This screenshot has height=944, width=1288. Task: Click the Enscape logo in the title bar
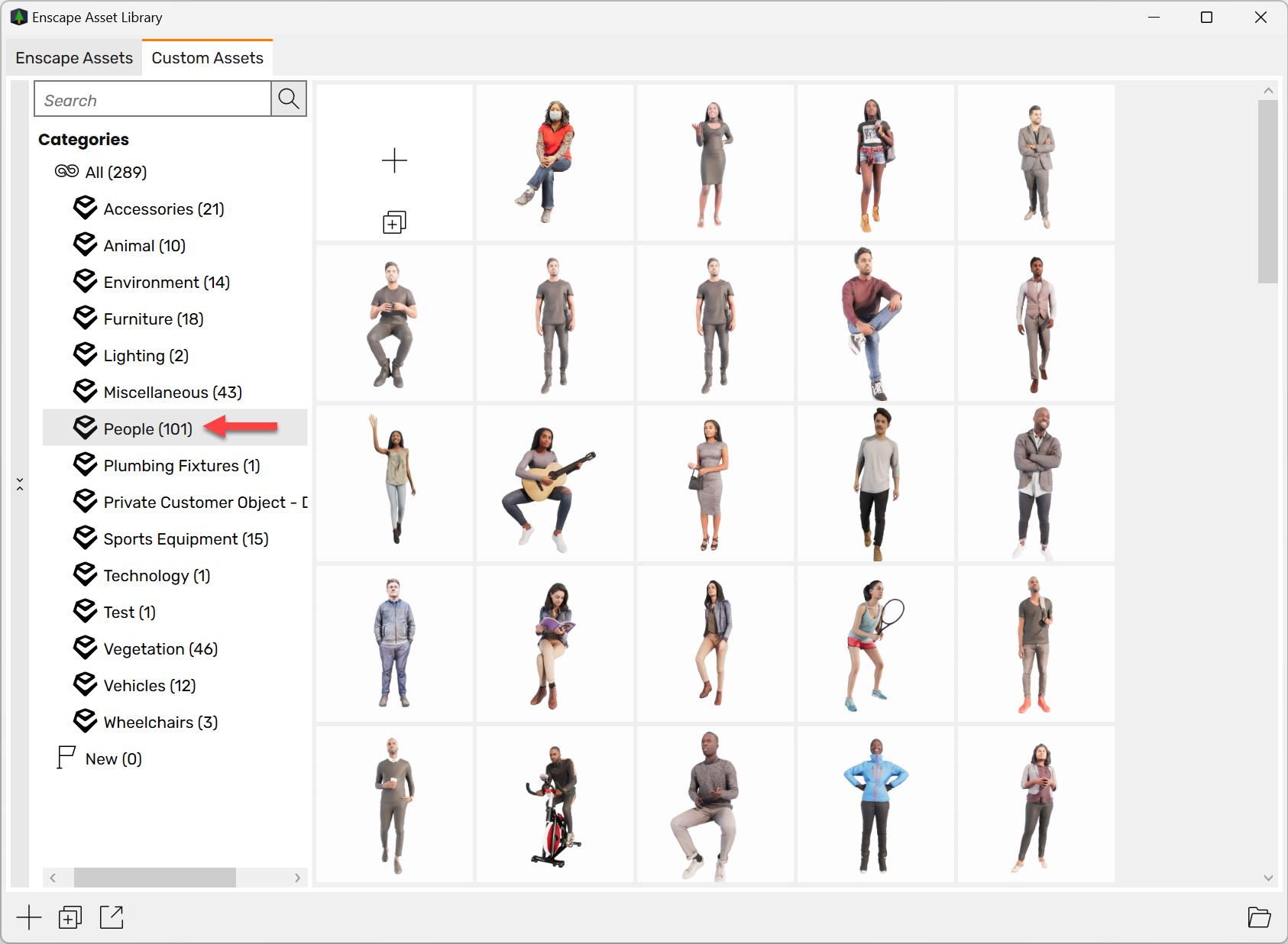click(17, 16)
